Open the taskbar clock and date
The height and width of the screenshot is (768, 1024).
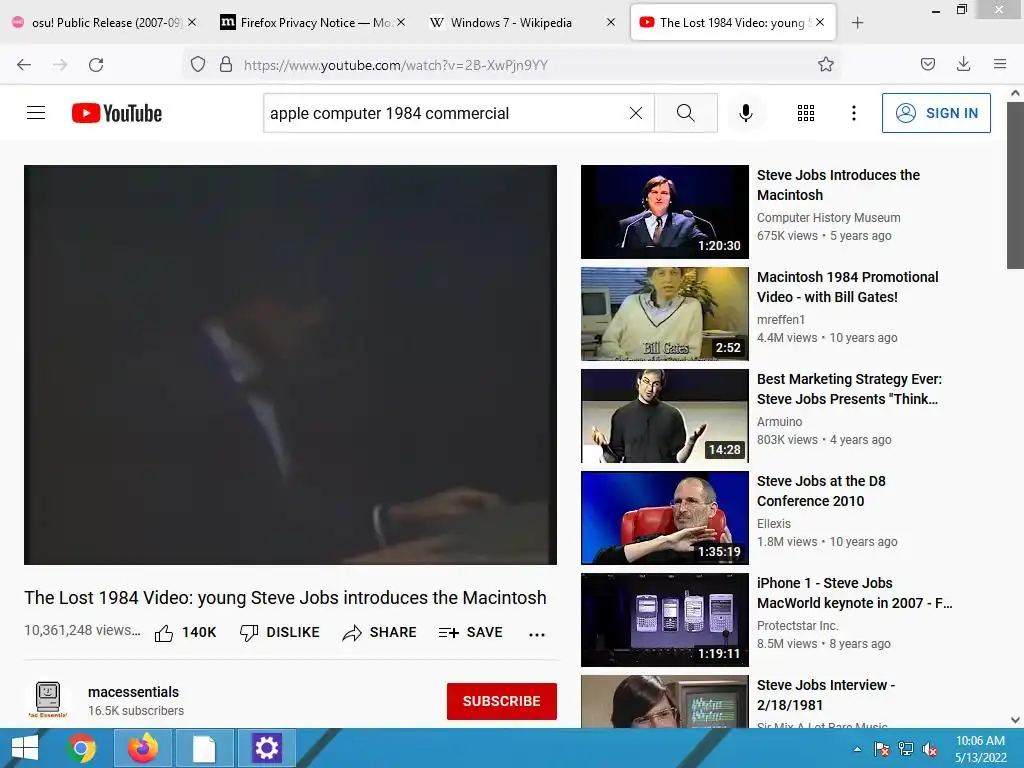pyautogui.click(x=980, y=749)
